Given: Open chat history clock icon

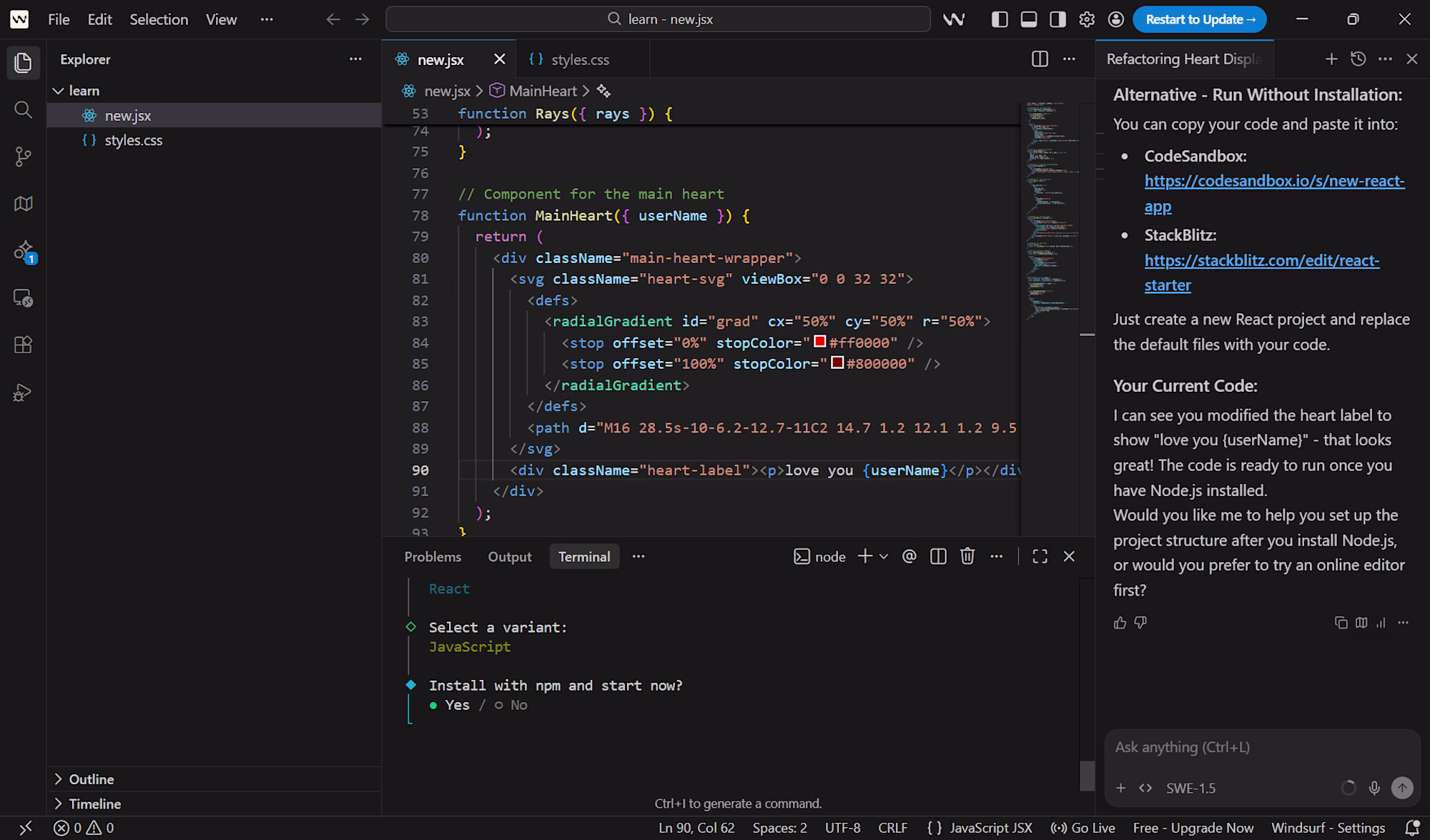Looking at the screenshot, I should 1358,59.
